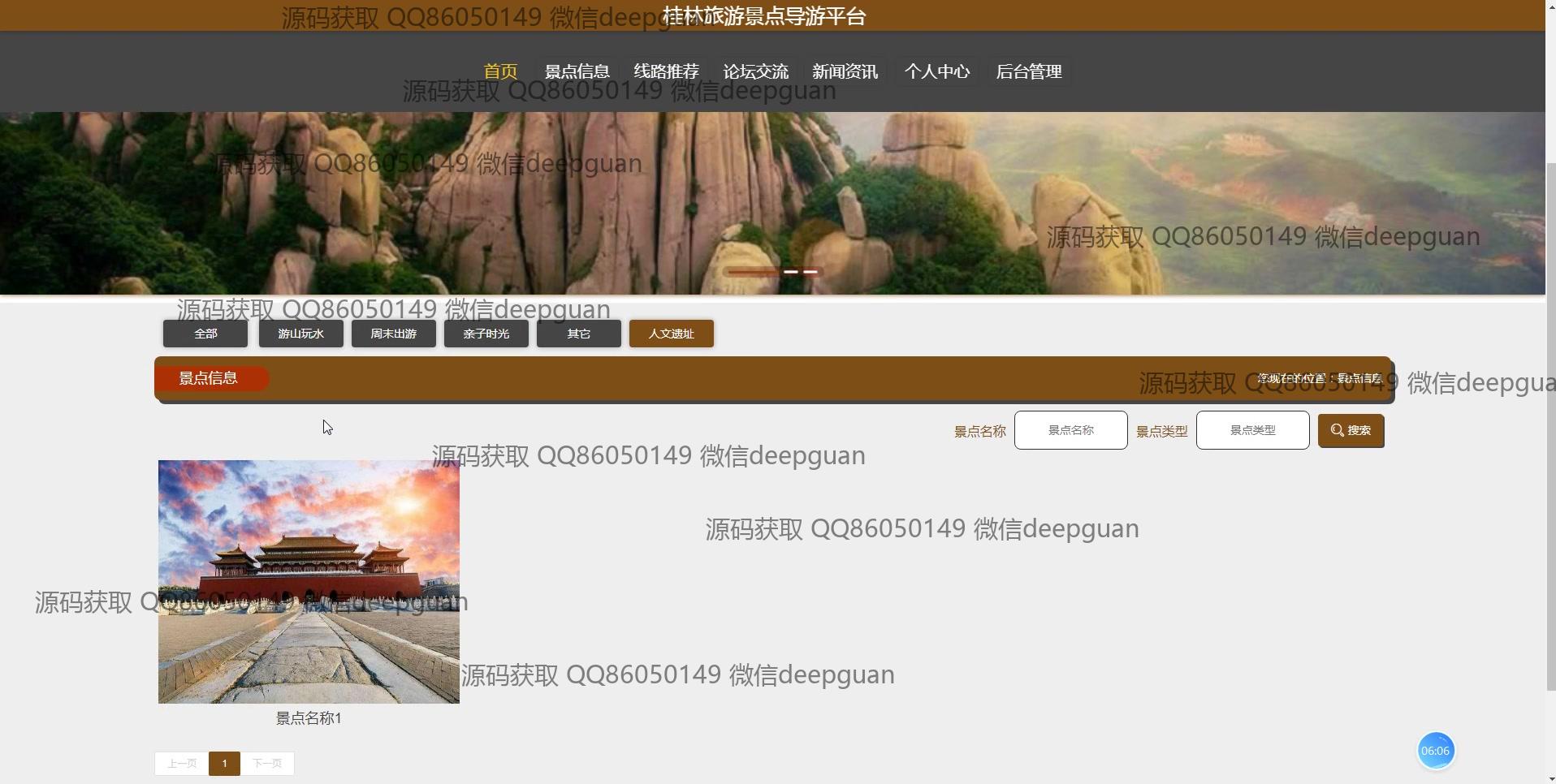This screenshot has height=784, width=1556.
Task: Choose the 亲子时光 category button
Action: click(486, 334)
